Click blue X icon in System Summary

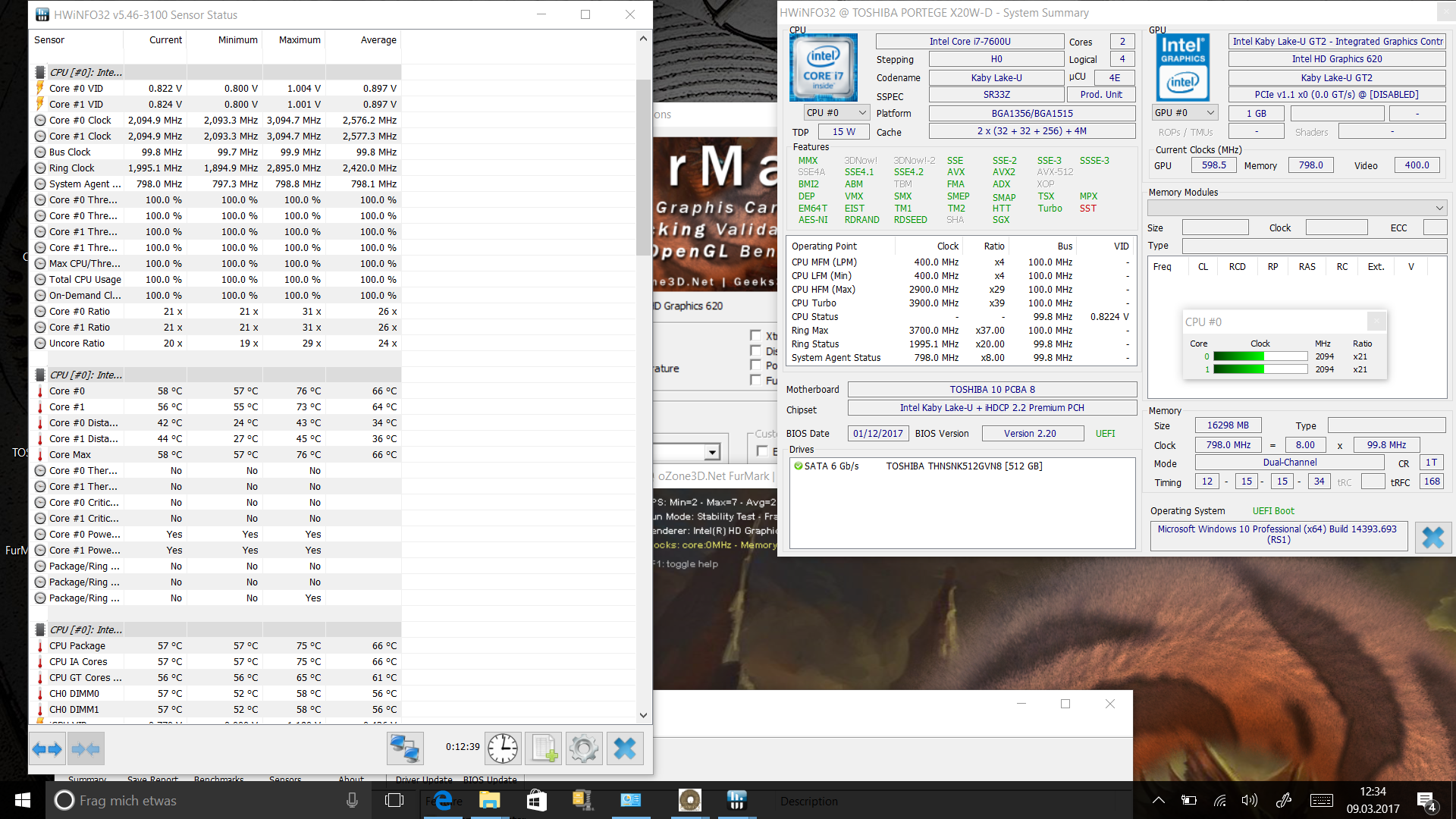coord(1432,538)
